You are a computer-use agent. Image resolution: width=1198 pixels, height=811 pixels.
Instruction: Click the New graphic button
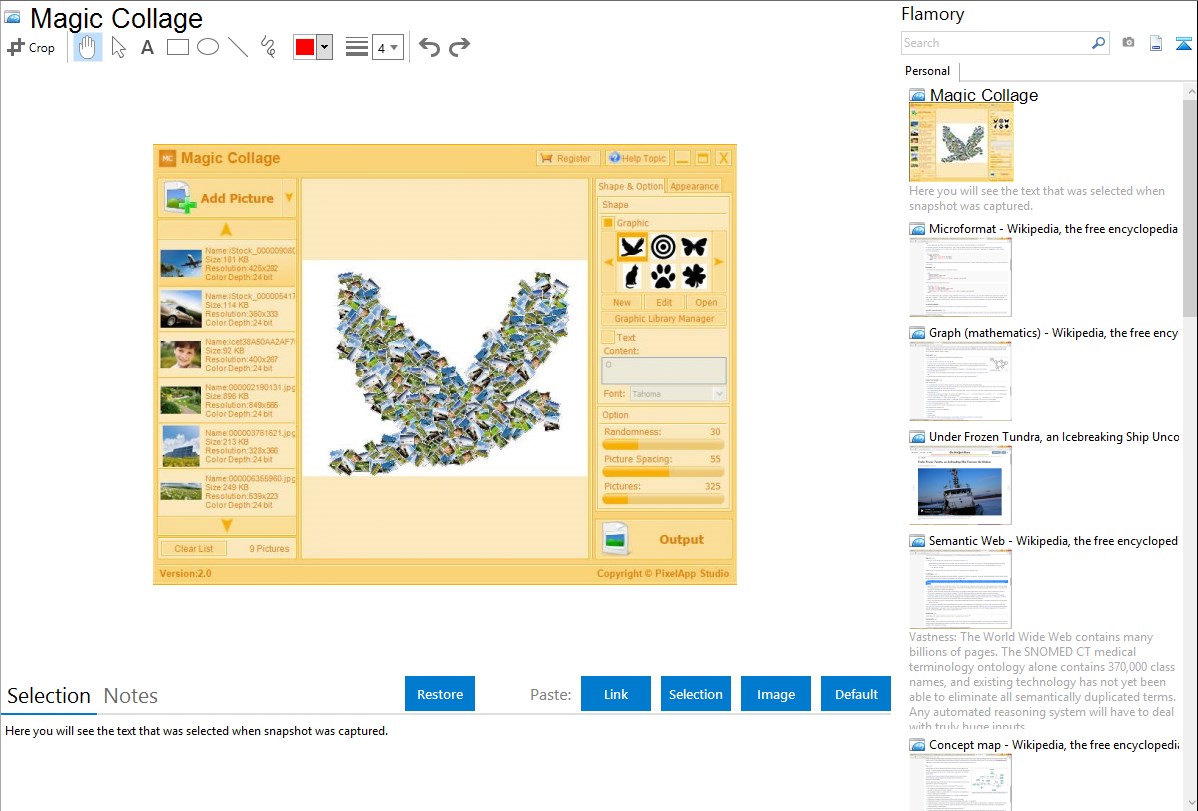tap(622, 303)
